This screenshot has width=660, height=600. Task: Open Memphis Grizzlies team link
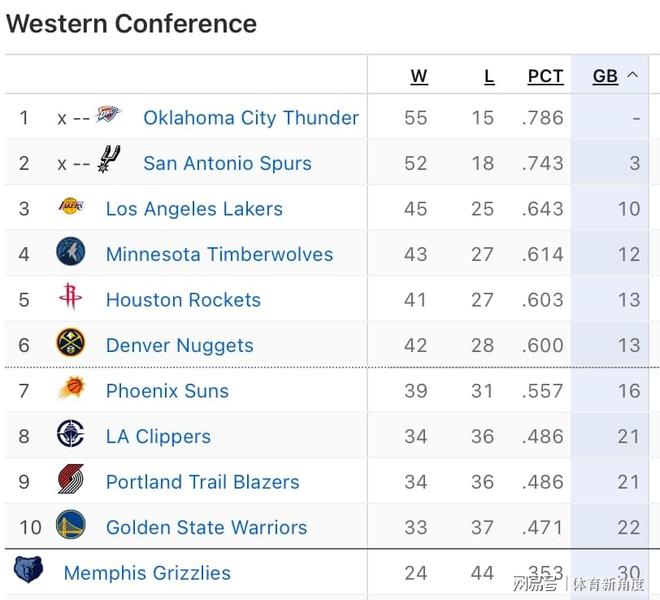(x=147, y=573)
